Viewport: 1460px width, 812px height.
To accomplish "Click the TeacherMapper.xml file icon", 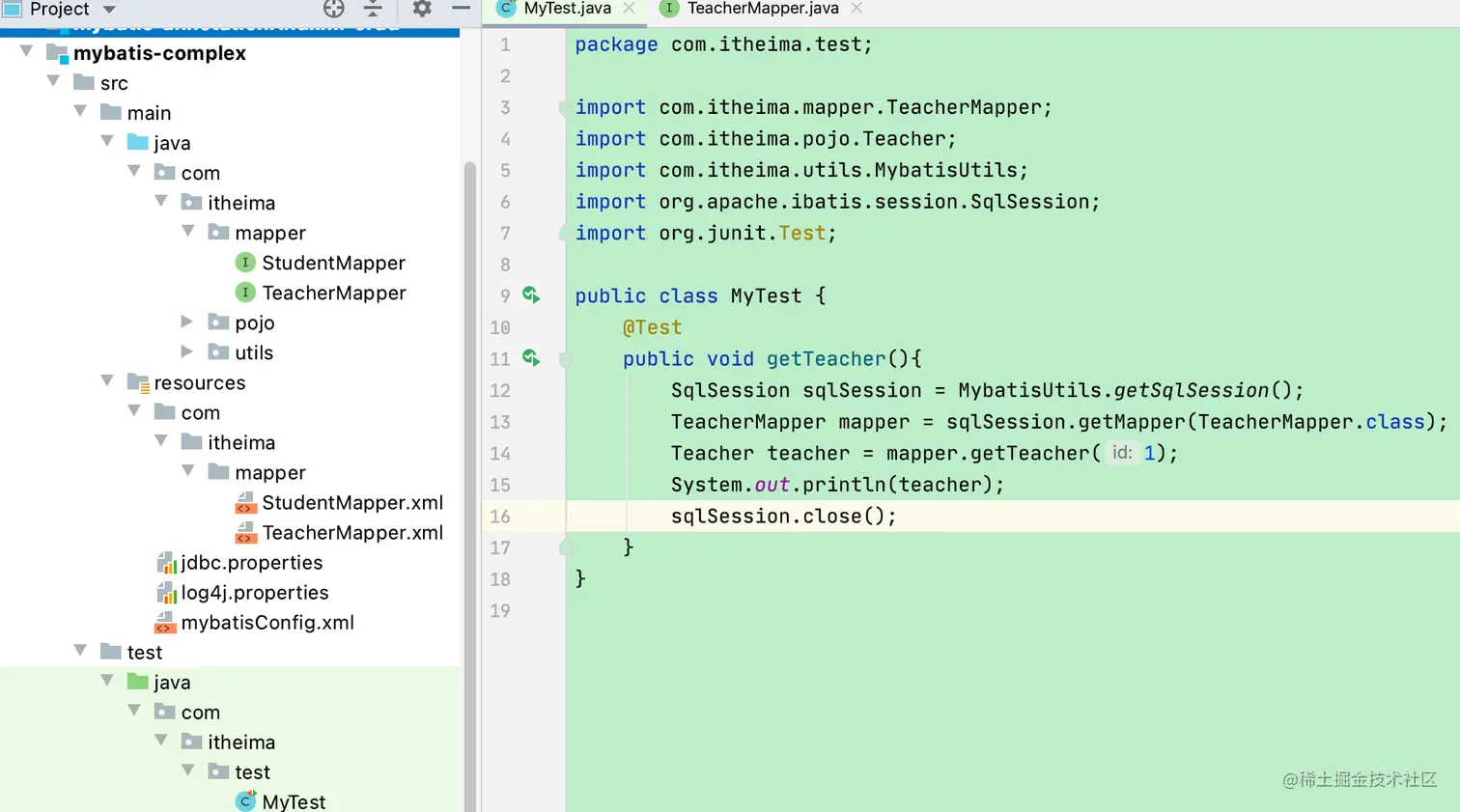I will 245,533.
